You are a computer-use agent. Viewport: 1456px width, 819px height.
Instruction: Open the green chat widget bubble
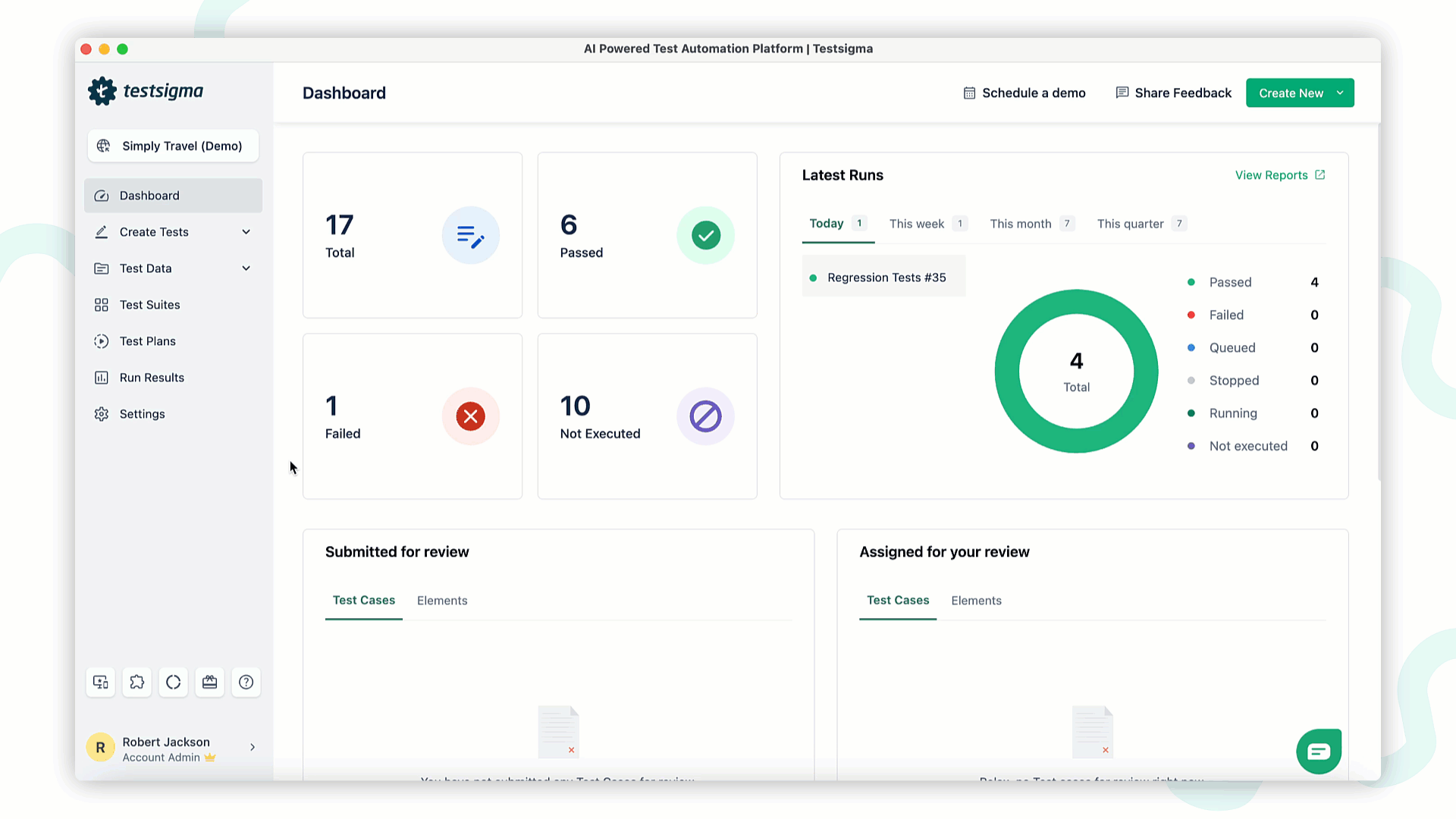tap(1319, 751)
